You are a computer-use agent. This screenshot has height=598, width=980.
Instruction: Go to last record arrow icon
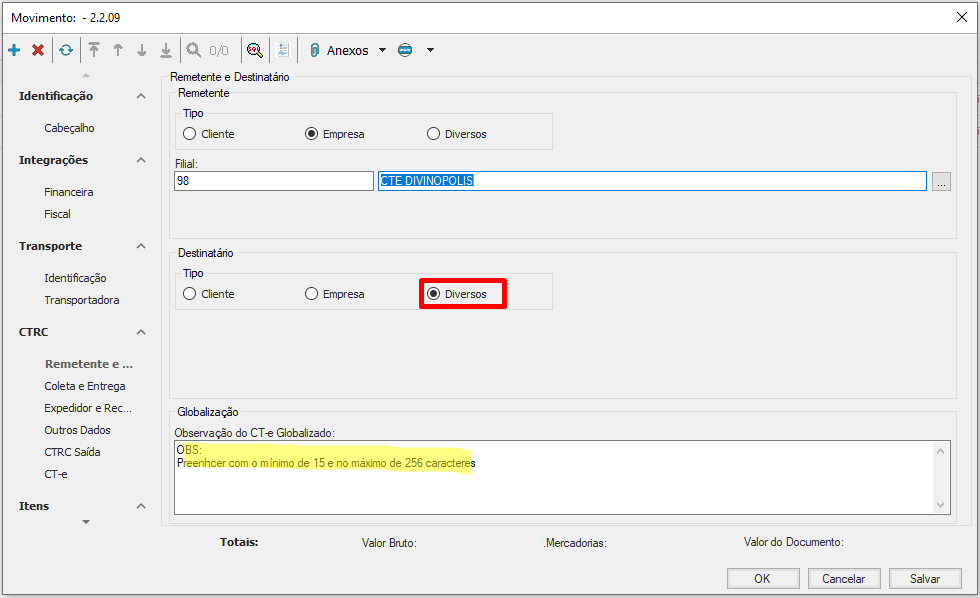coord(166,50)
